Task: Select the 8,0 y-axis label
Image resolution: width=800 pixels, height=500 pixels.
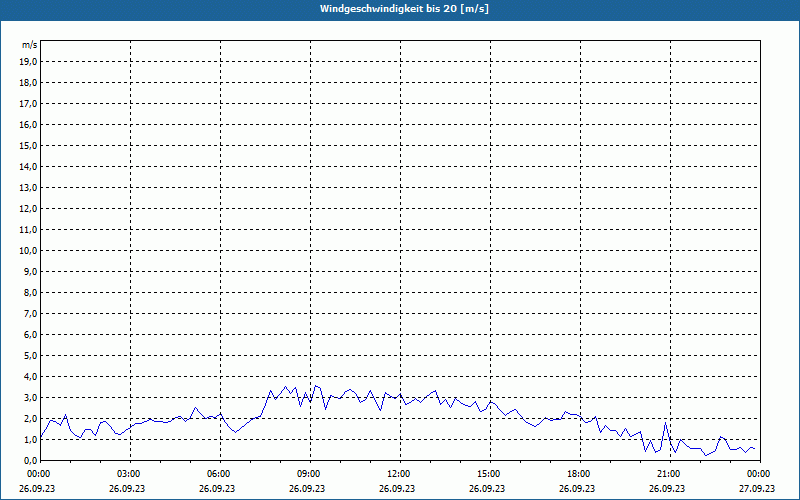Action: click(30, 292)
